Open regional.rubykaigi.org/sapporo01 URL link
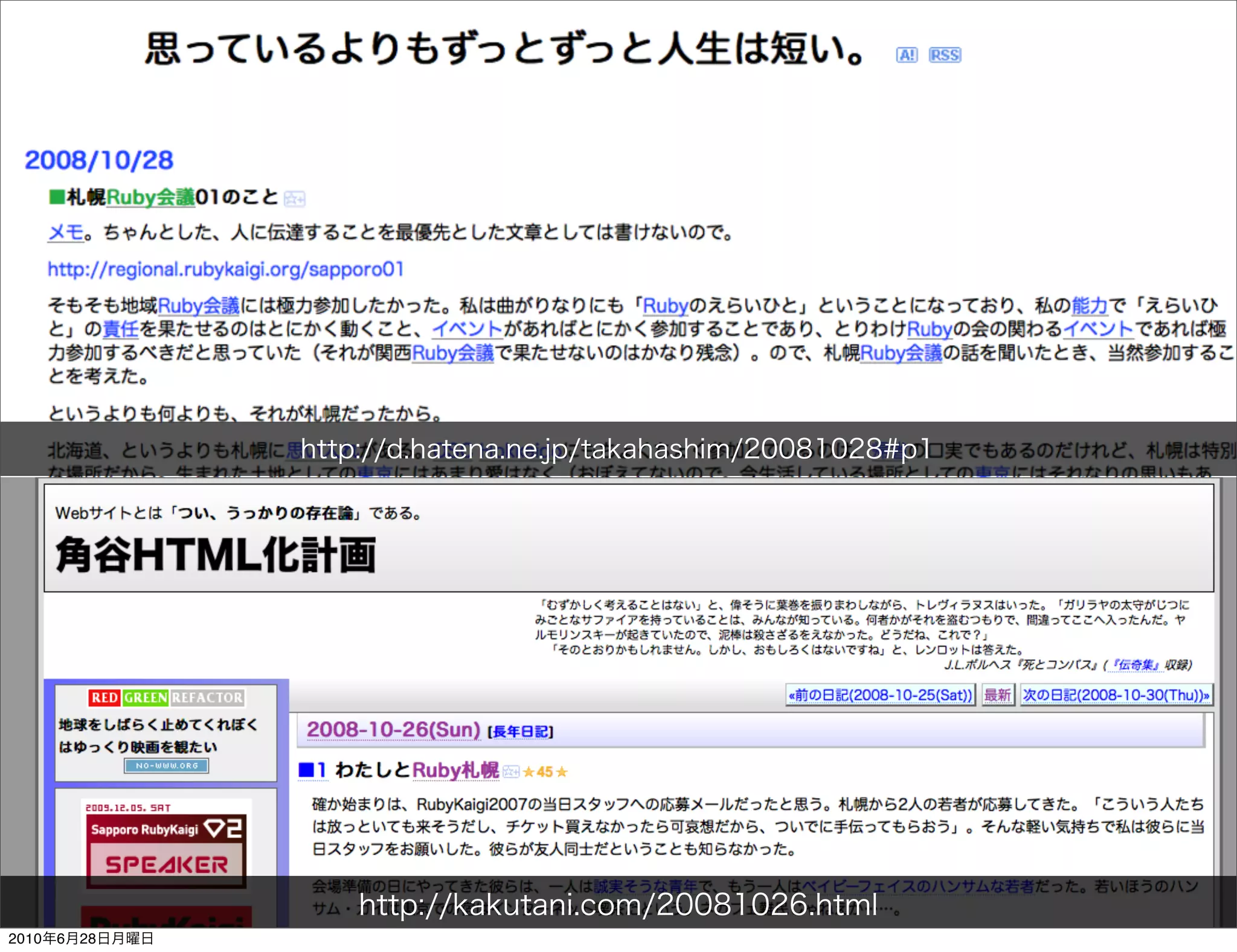Screen dimensions: 1237x952 [226, 269]
